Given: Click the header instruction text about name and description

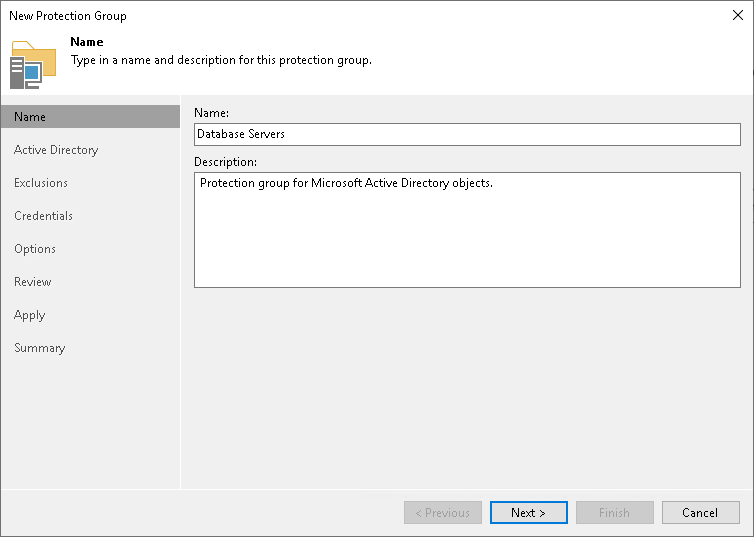Looking at the screenshot, I should (x=221, y=60).
